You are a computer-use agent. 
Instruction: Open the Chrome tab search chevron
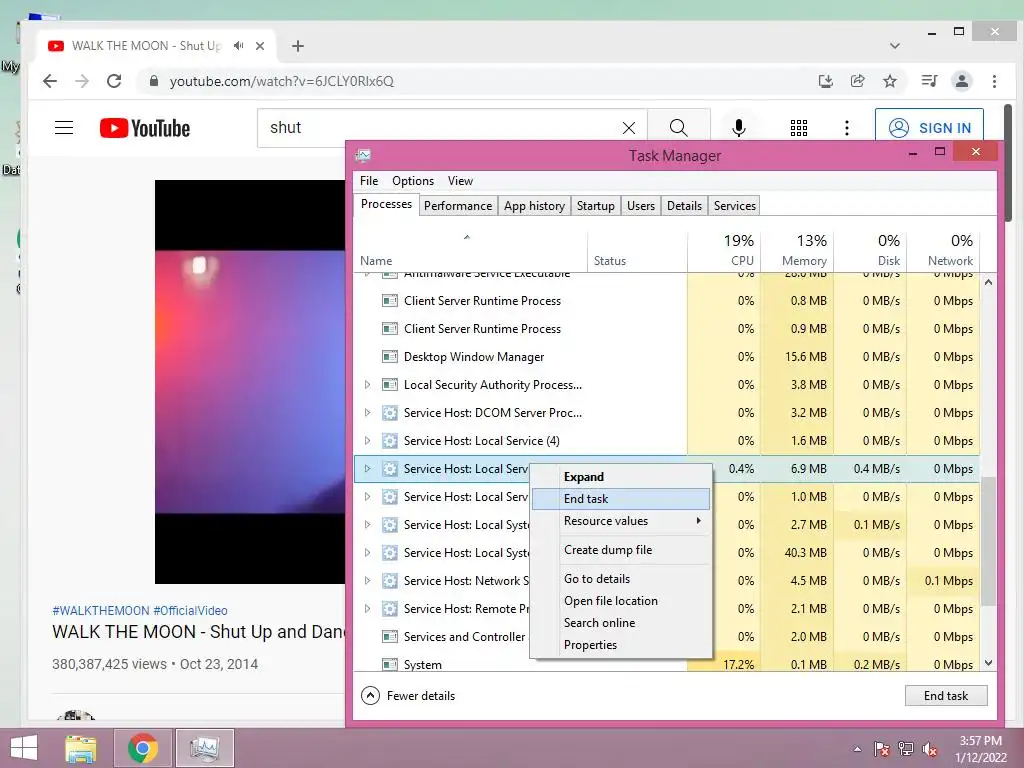pos(895,46)
